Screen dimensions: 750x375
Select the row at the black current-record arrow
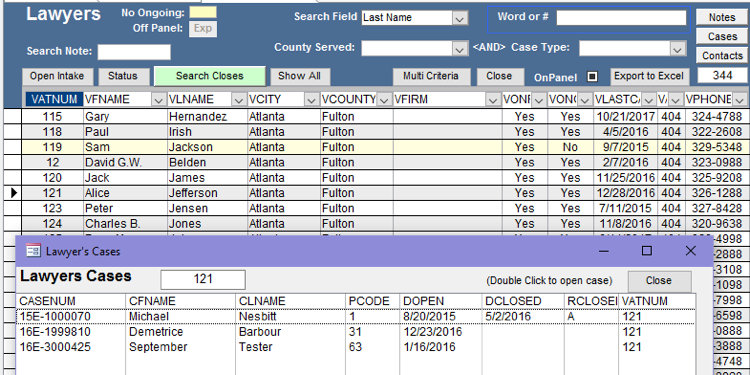(13, 193)
